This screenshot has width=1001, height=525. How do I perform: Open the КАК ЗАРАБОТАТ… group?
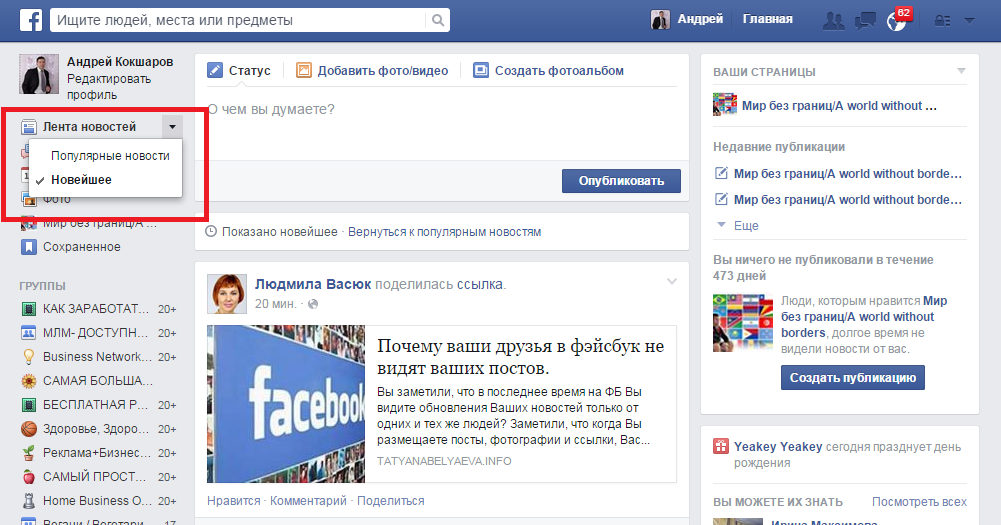[x=98, y=309]
